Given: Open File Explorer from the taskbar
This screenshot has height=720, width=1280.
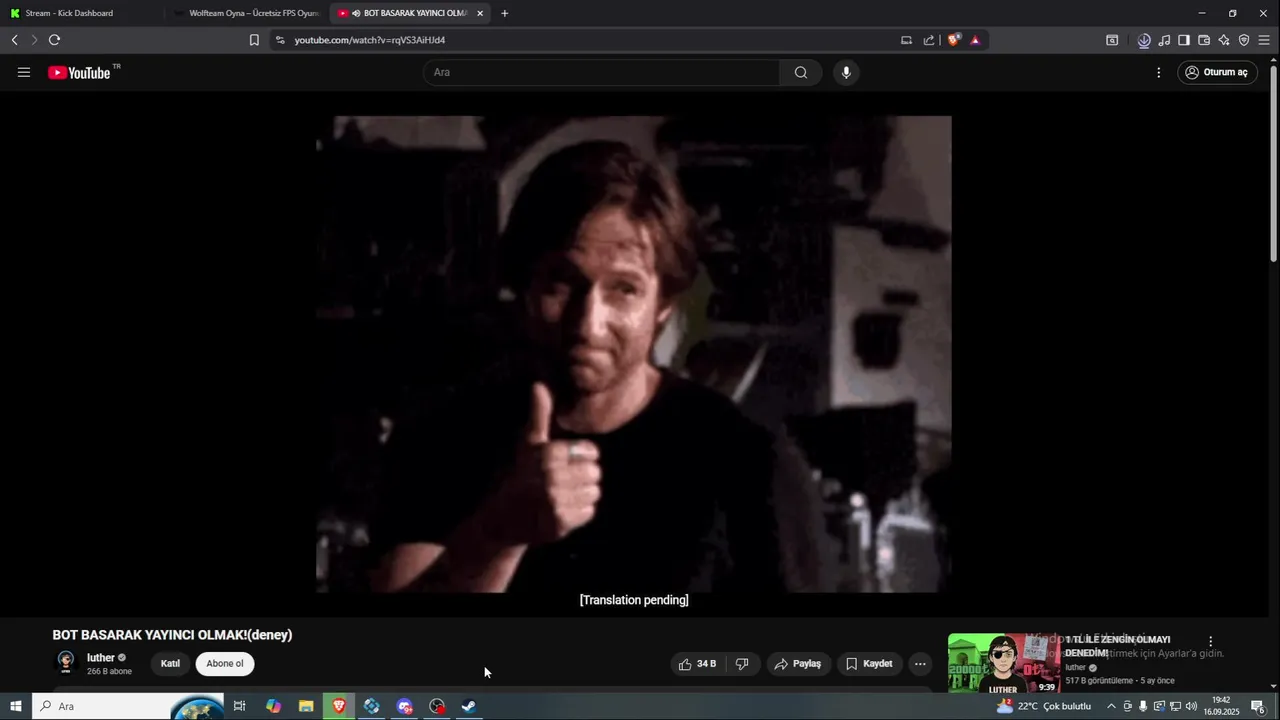Looking at the screenshot, I should [x=306, y=706].
